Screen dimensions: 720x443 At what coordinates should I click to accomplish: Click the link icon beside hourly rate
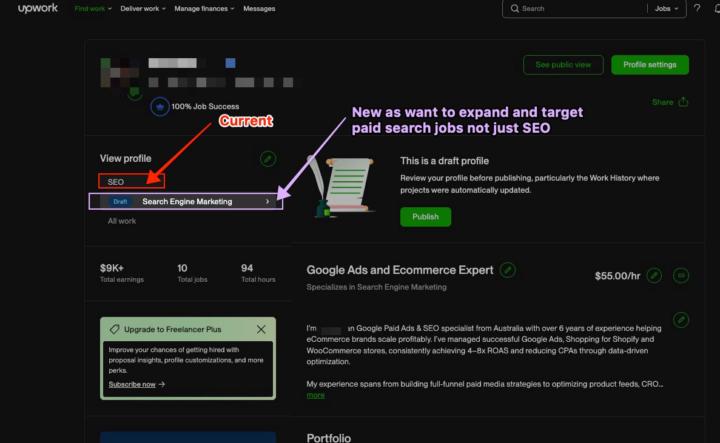click(681, 275)
